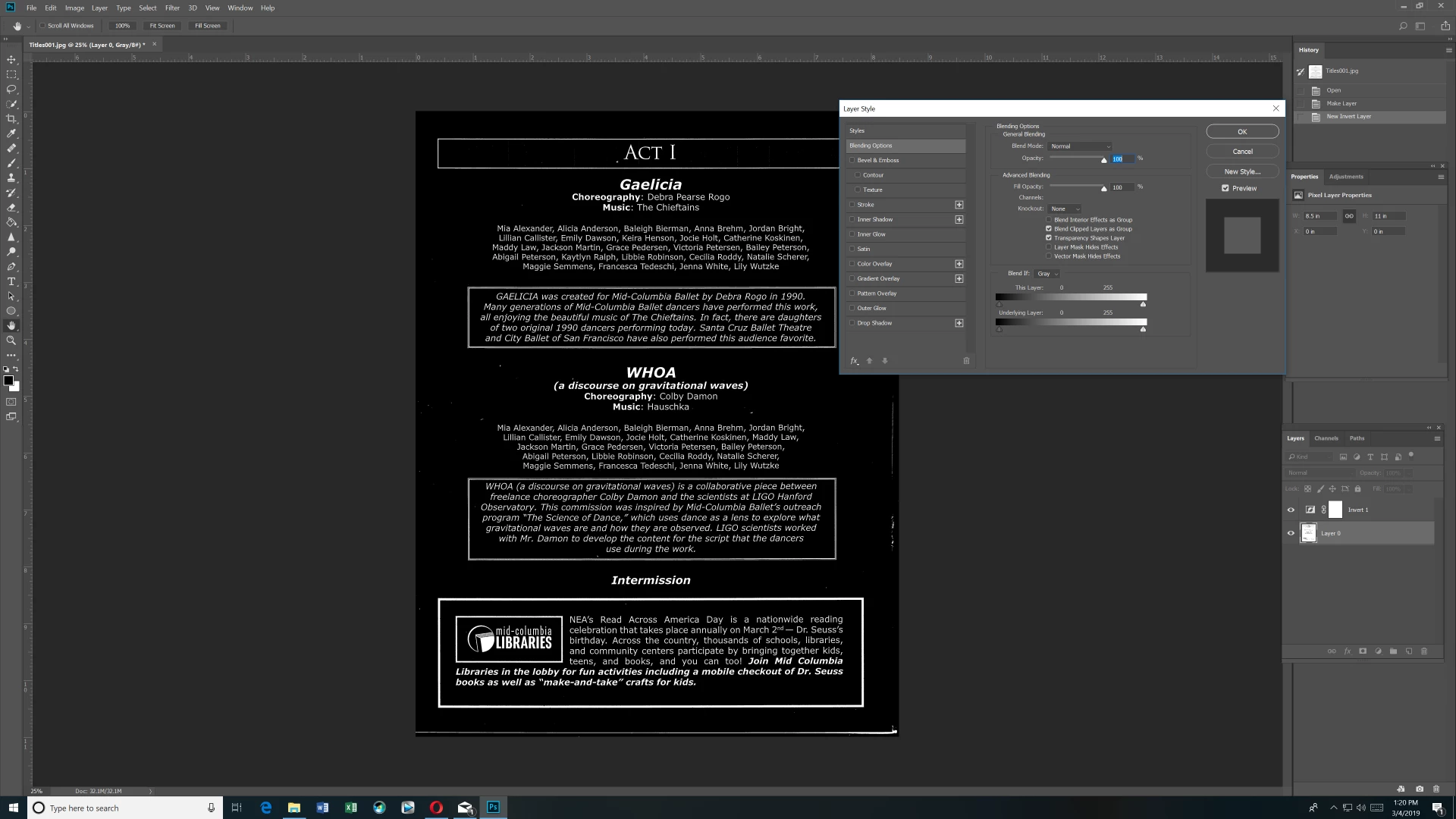
Task: Check Layer Mask Hides Effects
Action: pyautogui.click(x=1049, y=247)
